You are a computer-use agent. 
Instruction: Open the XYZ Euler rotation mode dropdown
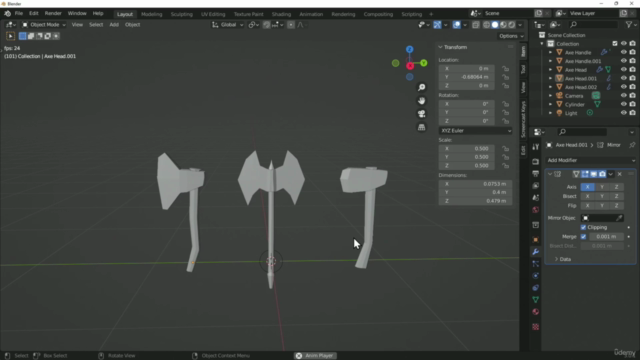click(476, 131)
